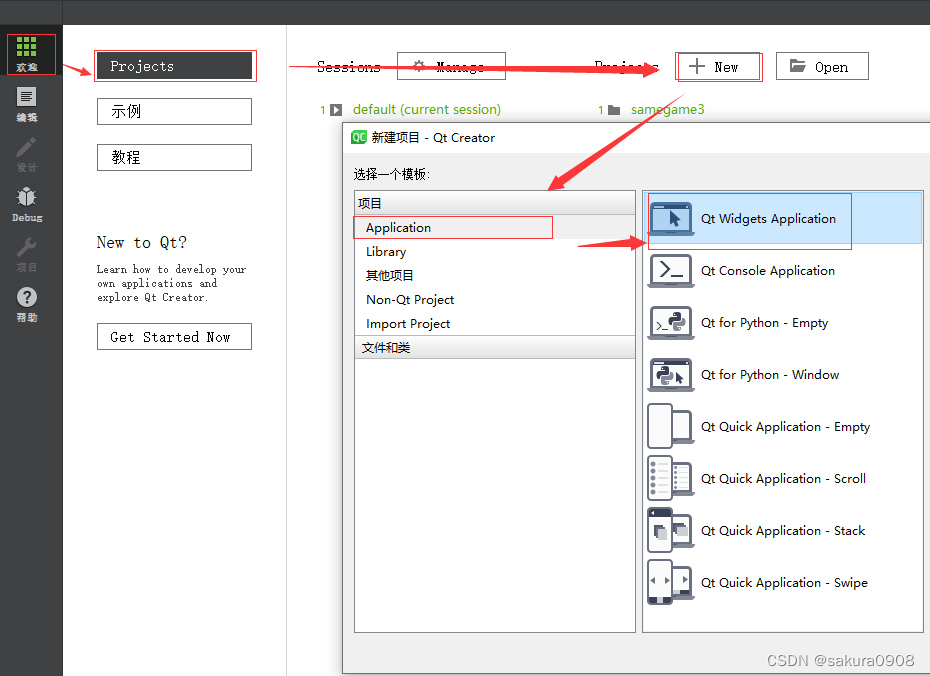Click Qt Quick Application Stack icon
Screen dimensions: 930x676
pos(671,531)
